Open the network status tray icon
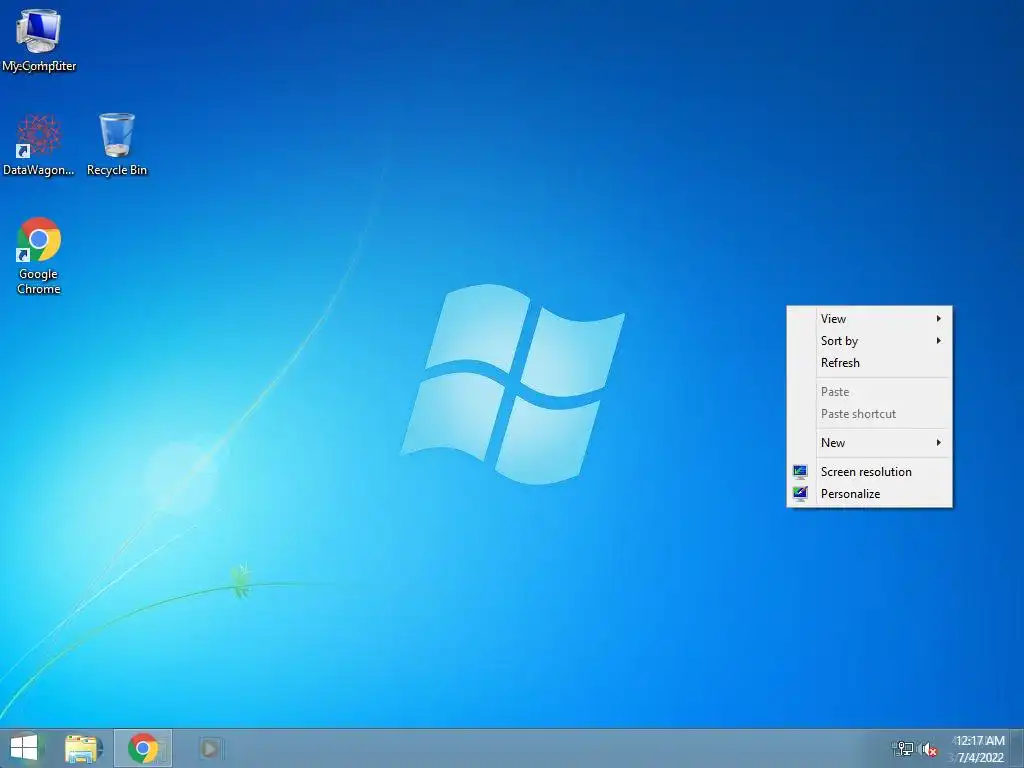Image resolution: width=1024 pixels, height=768 pixels. point(904,748)
